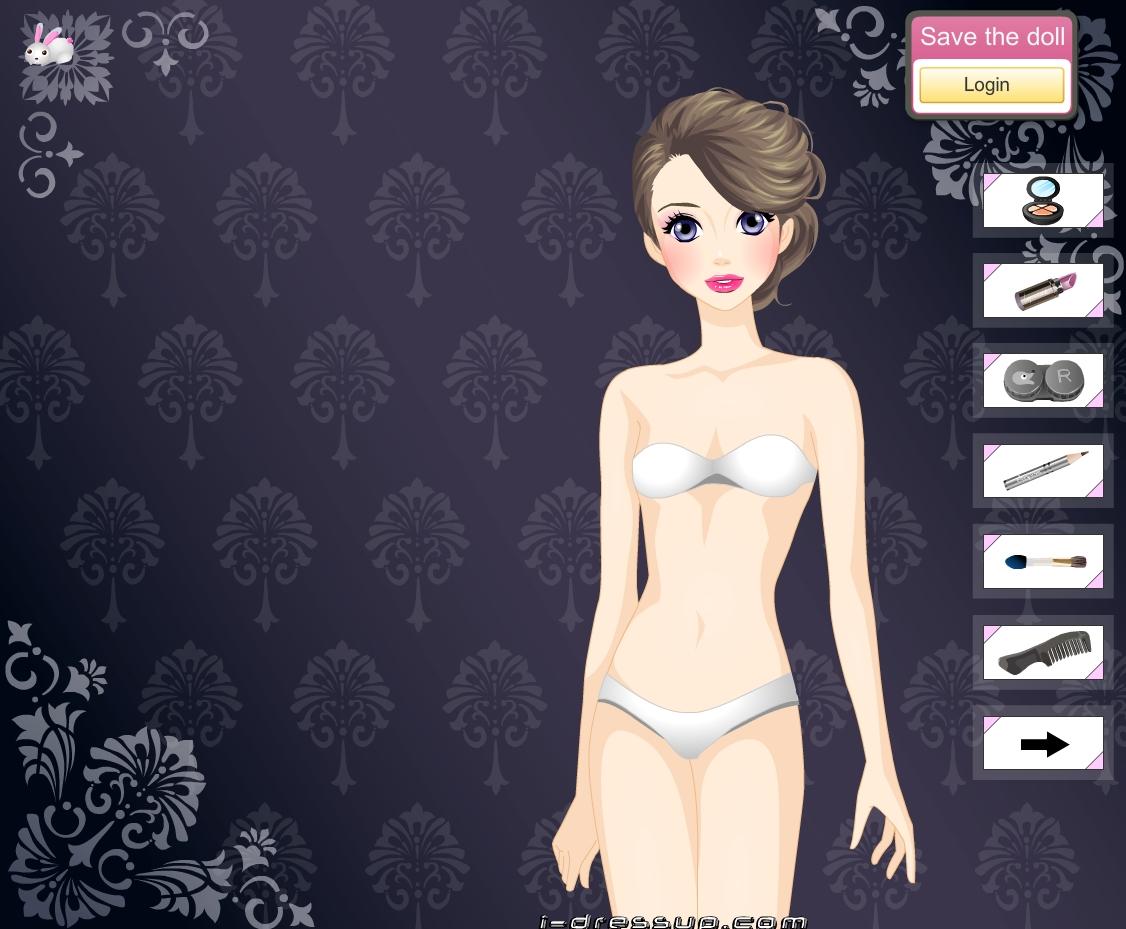Click the white bunny icon
This screenshot has width=1126, height=929.
click(x=48, y=45)
